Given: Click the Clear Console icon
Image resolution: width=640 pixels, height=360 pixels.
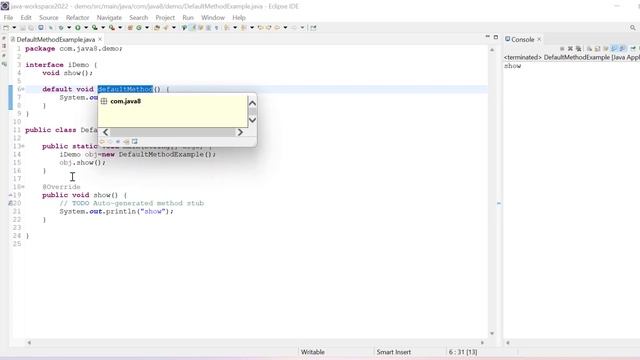Looking at the screenshot, I should (x=589, y=49).
